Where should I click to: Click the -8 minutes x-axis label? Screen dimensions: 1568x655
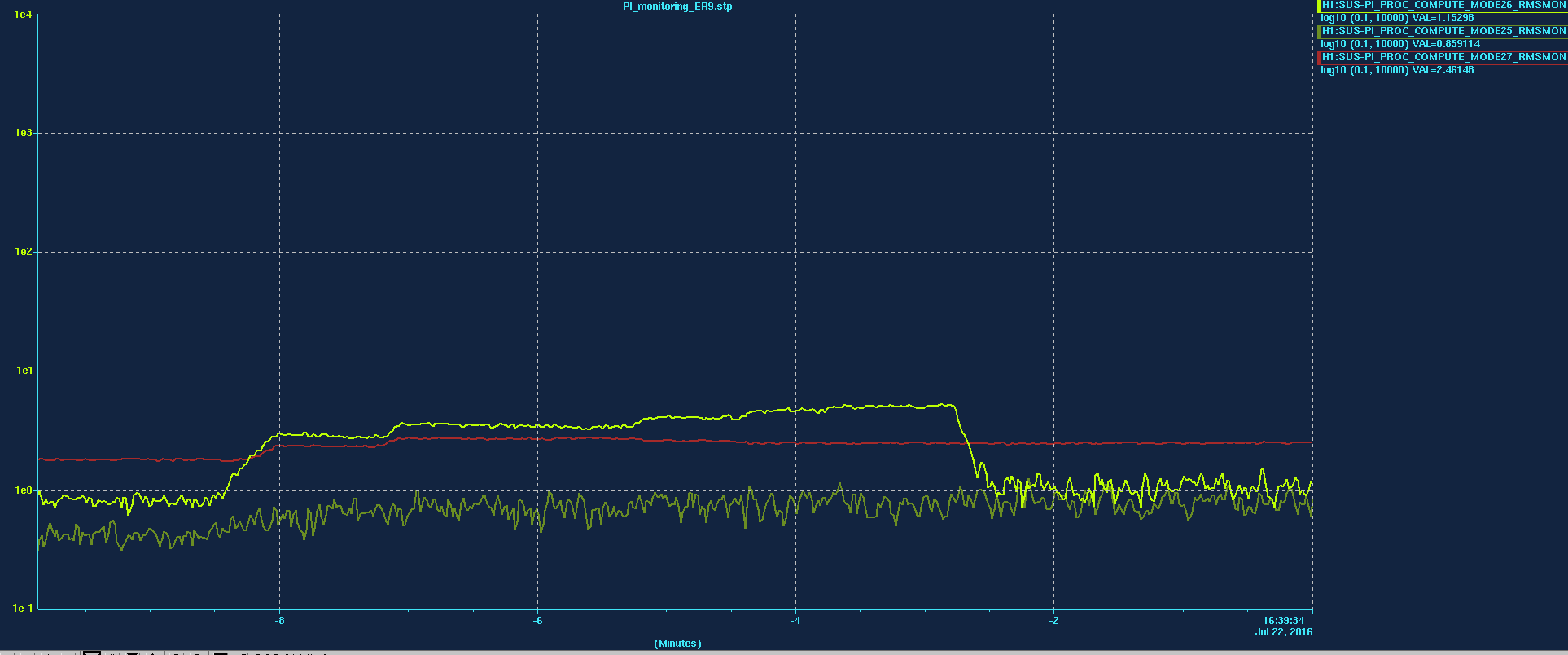click(x=280, y=621)
